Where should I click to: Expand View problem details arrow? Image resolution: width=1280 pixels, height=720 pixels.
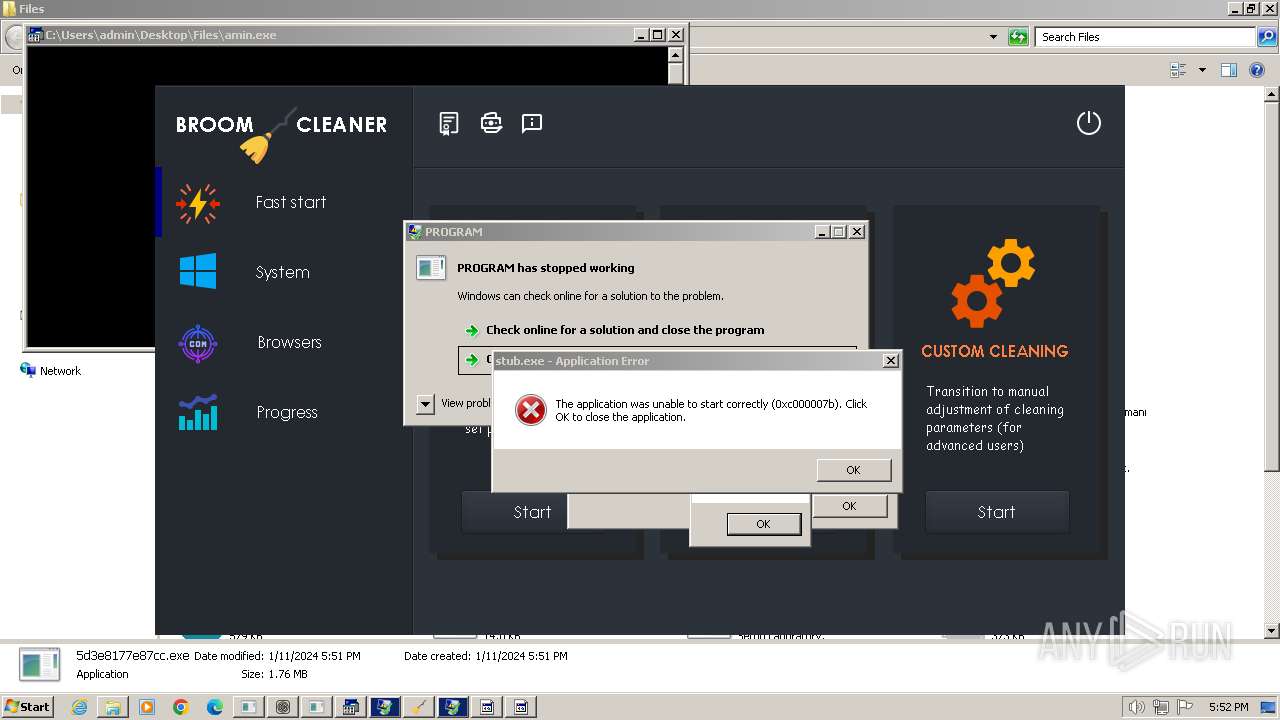tap(425, 403)
